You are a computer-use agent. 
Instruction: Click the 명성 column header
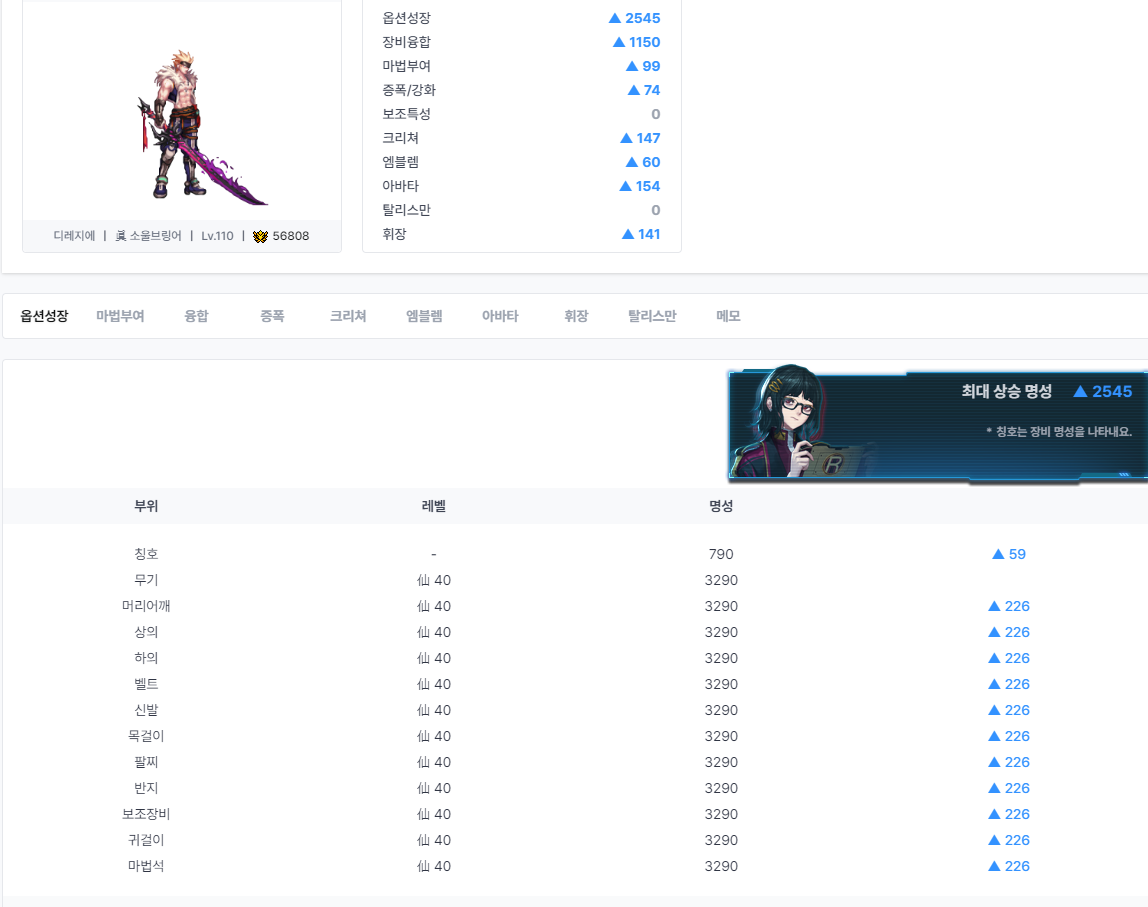click(x=721, y=506)
